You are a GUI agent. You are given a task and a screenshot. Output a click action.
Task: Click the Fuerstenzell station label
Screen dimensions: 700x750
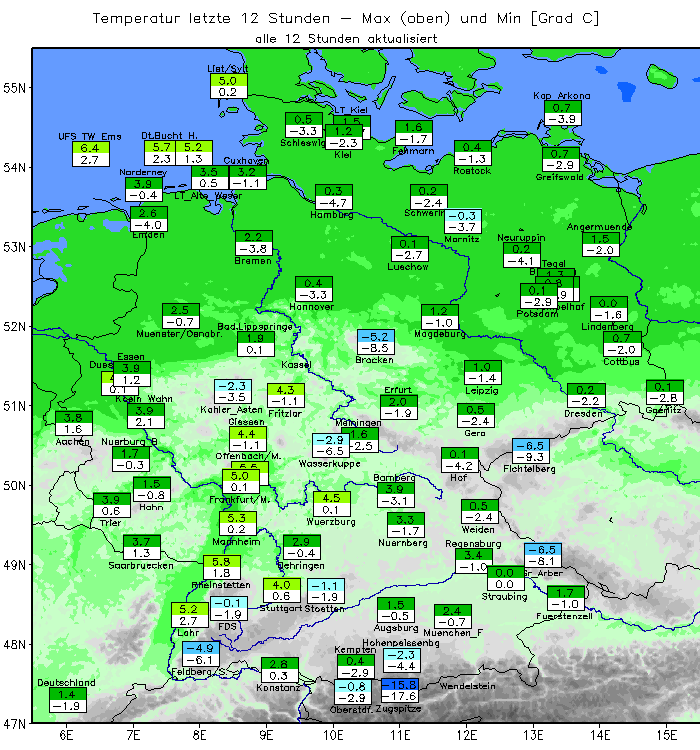564,617
